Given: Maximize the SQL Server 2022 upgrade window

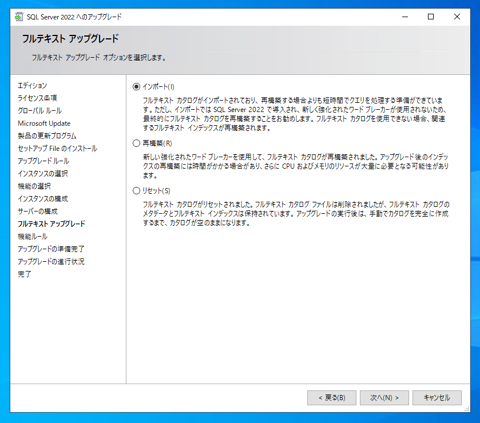Looking at the screenshot, I should pyautogui.click(x=431, y=17).
